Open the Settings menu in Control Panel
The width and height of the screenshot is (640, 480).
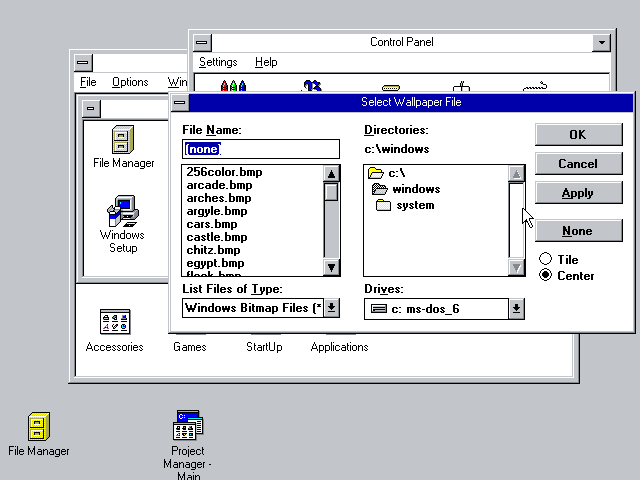218,62
